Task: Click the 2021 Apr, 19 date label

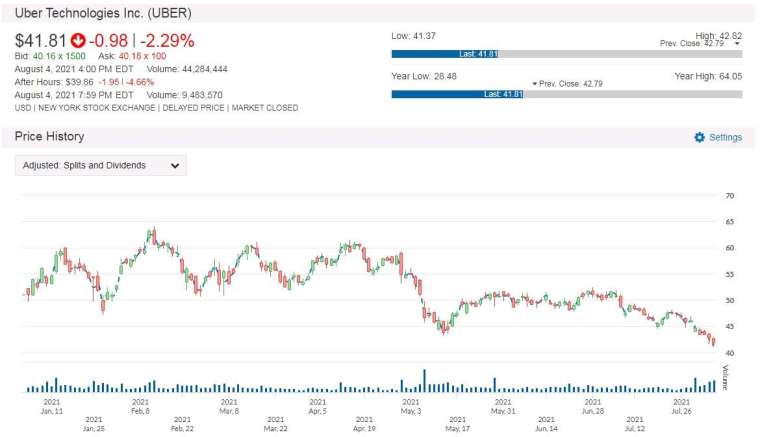Action: click(x=364, y=424)
